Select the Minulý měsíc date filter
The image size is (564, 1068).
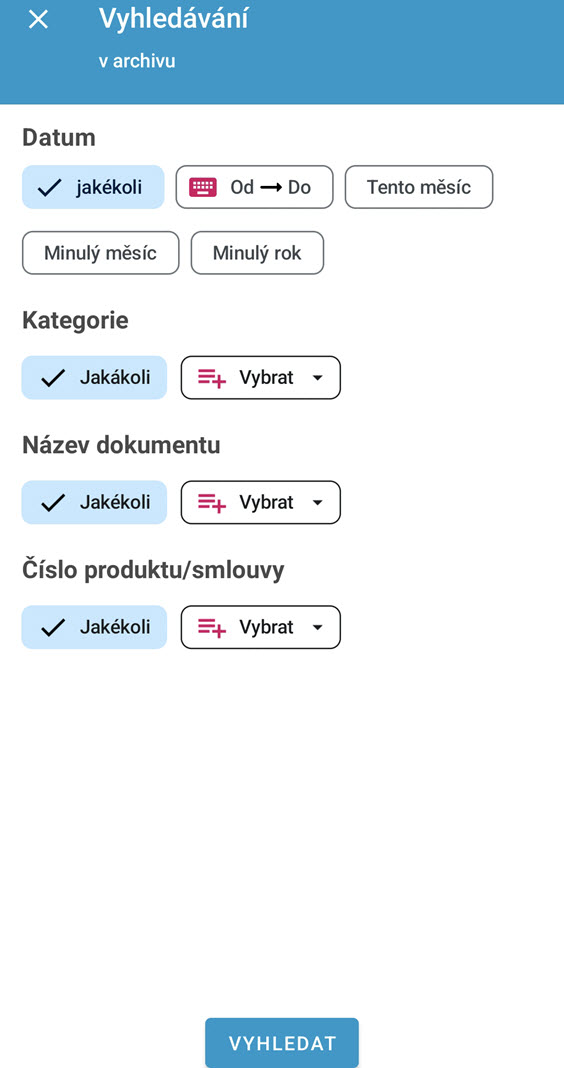click(101, 253)
